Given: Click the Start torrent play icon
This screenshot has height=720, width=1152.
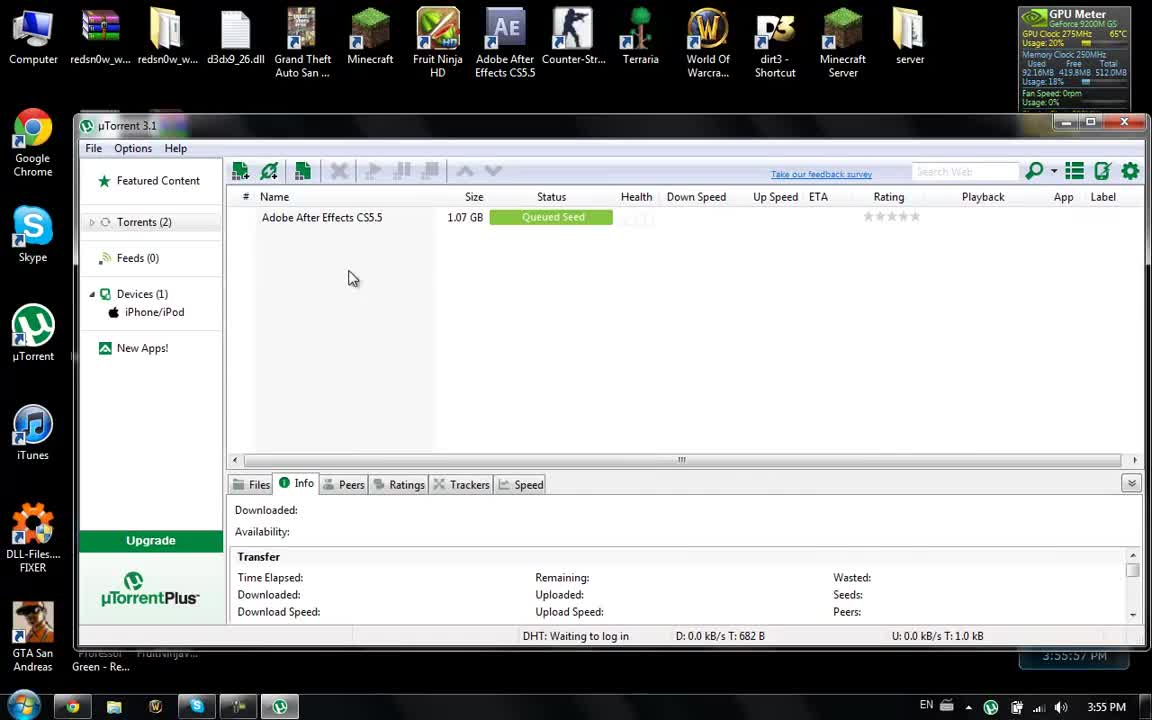Looking at the screenshot, I should pyautogui.click(x=373, y=171).
